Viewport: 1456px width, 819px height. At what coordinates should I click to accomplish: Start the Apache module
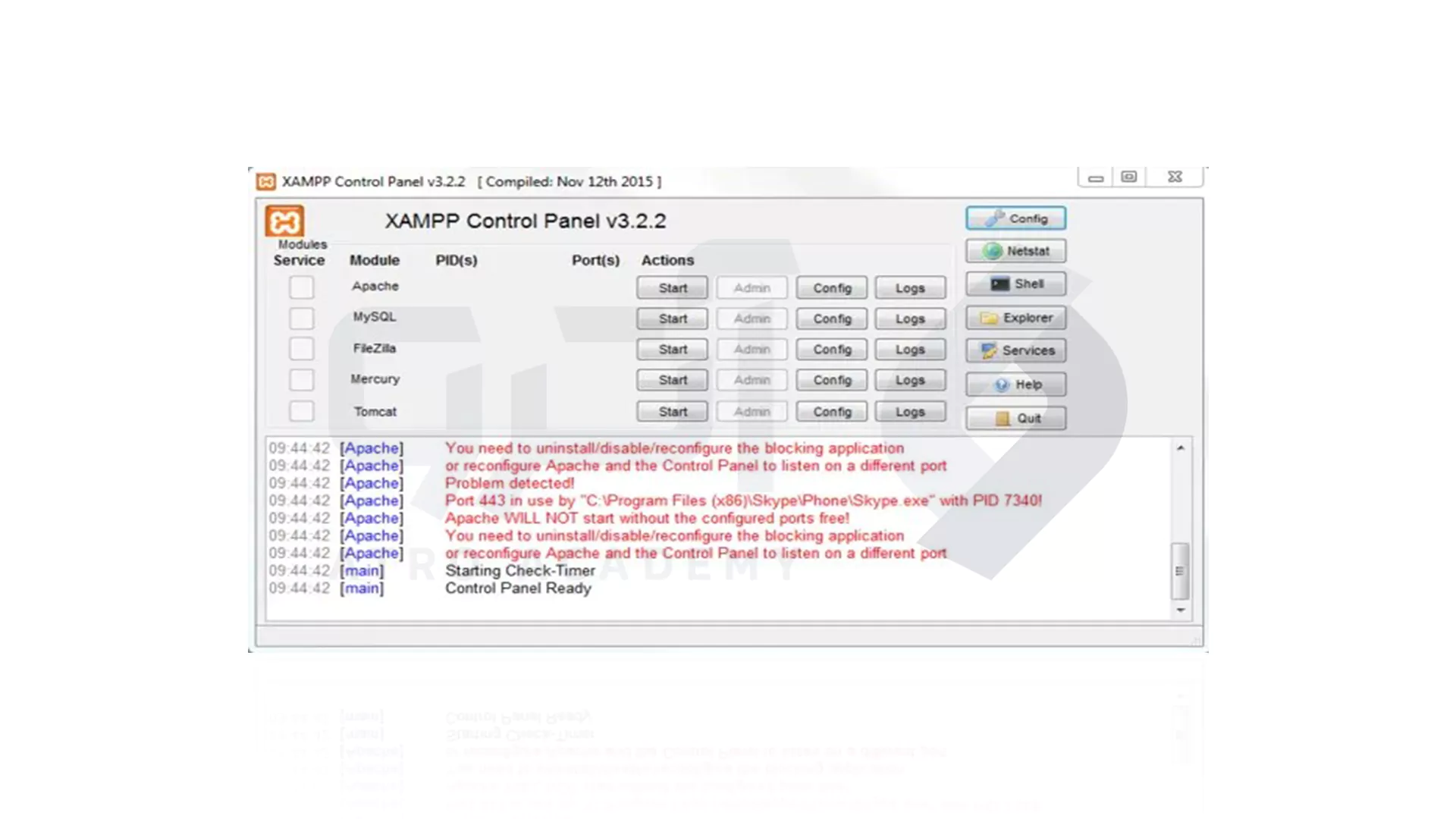672,288
